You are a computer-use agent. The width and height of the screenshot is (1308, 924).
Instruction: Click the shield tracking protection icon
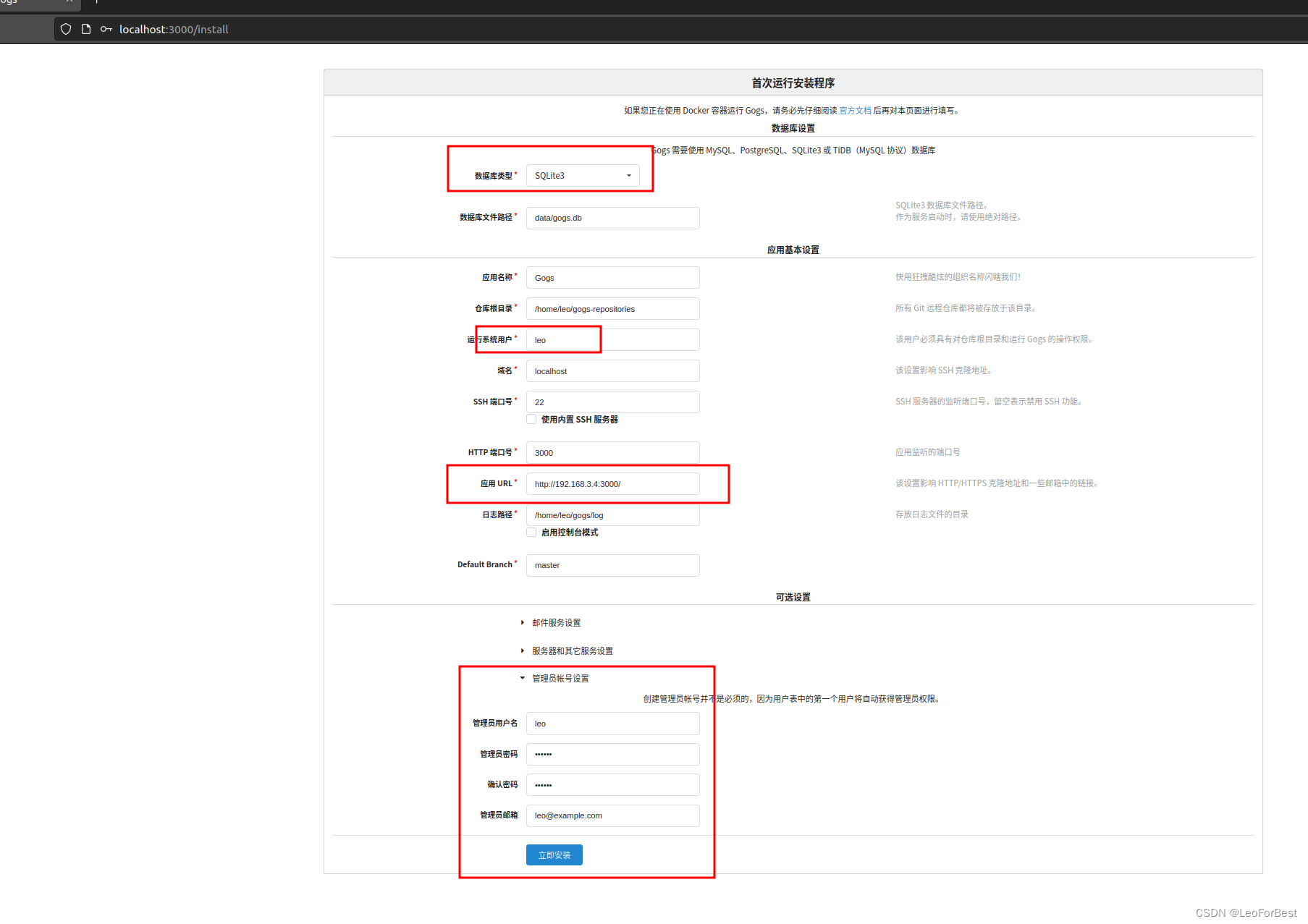click(66, 29)
